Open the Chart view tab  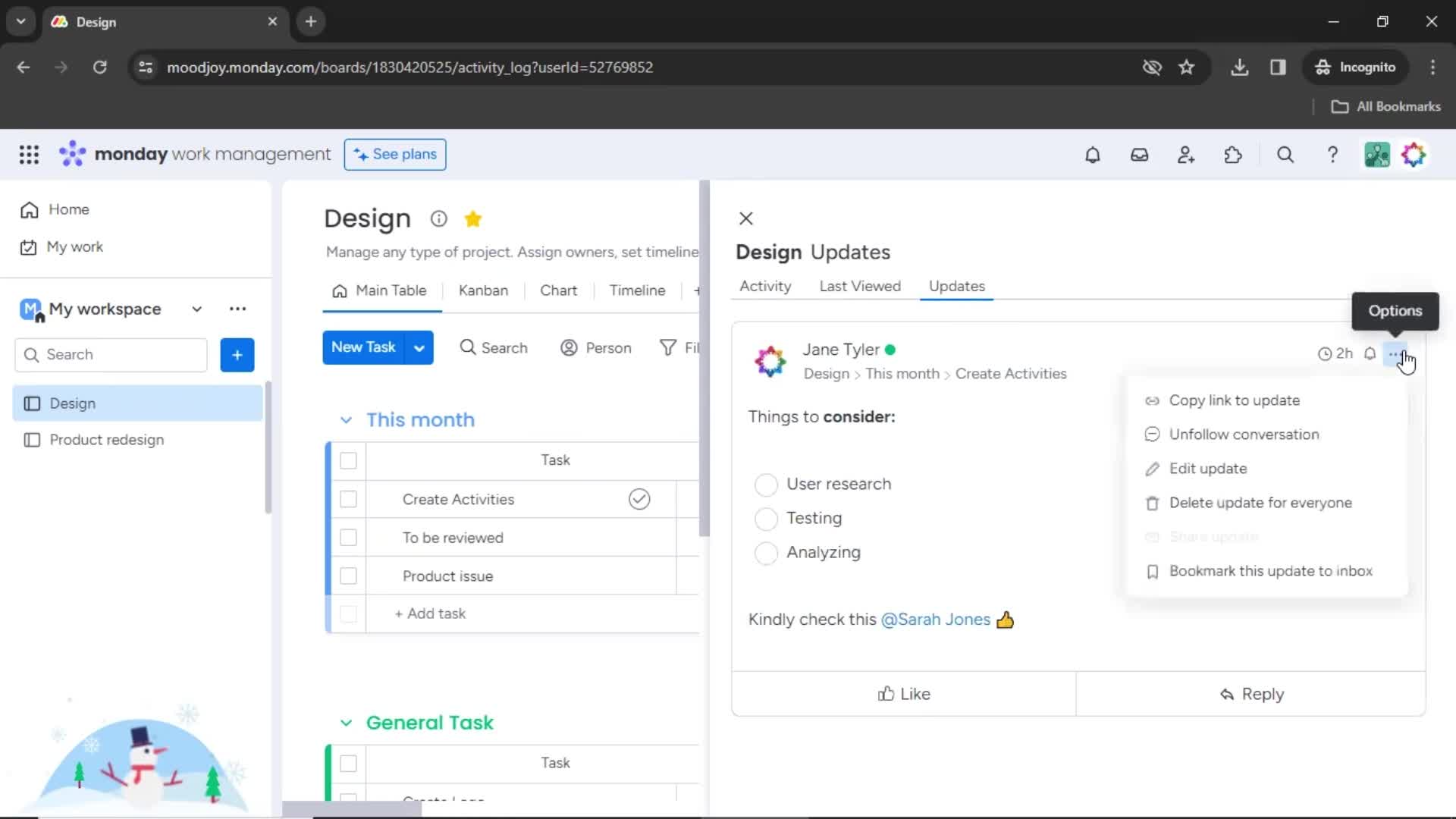coord(558,290)
